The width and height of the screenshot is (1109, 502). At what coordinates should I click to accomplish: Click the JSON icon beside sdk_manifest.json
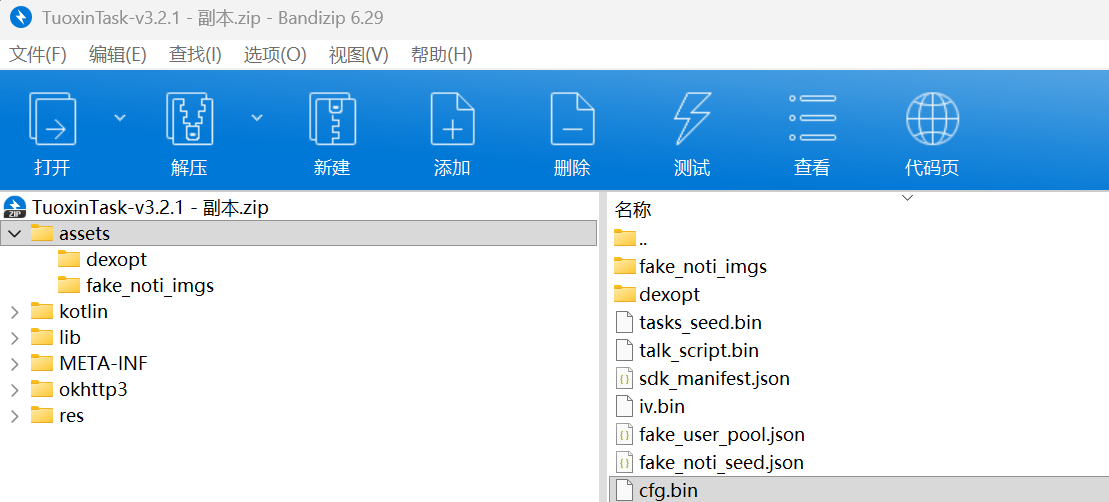[624, 379]
